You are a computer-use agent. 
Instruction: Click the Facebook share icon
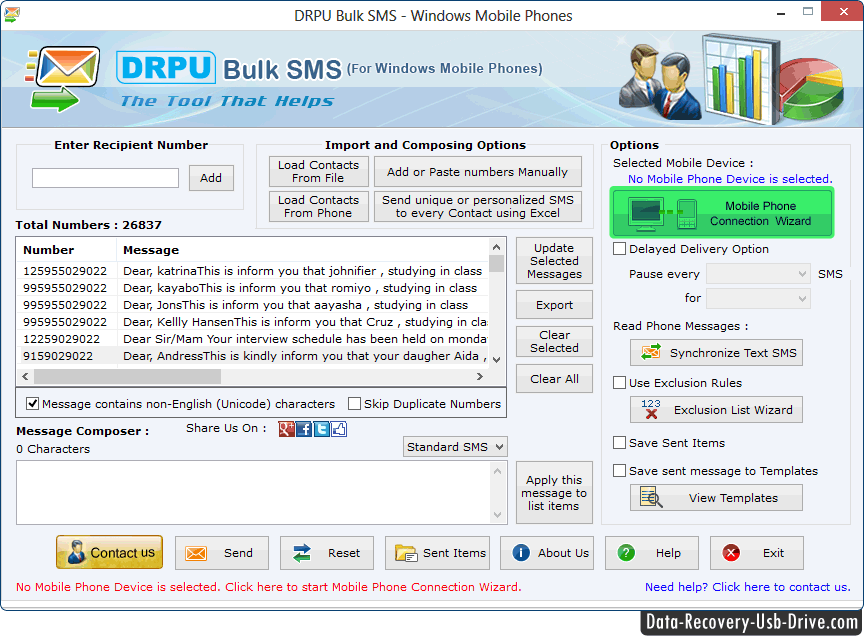tap(304, 429)
